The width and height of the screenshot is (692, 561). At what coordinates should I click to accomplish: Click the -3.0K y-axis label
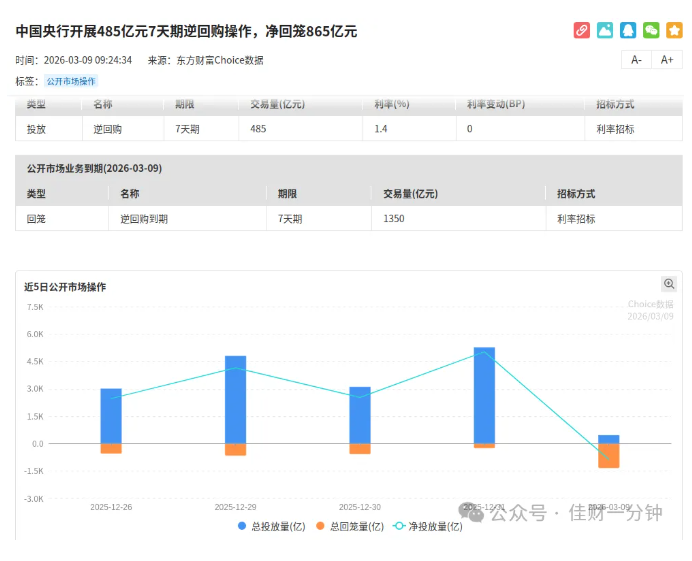pyautogui.click(x=34, y=499)
